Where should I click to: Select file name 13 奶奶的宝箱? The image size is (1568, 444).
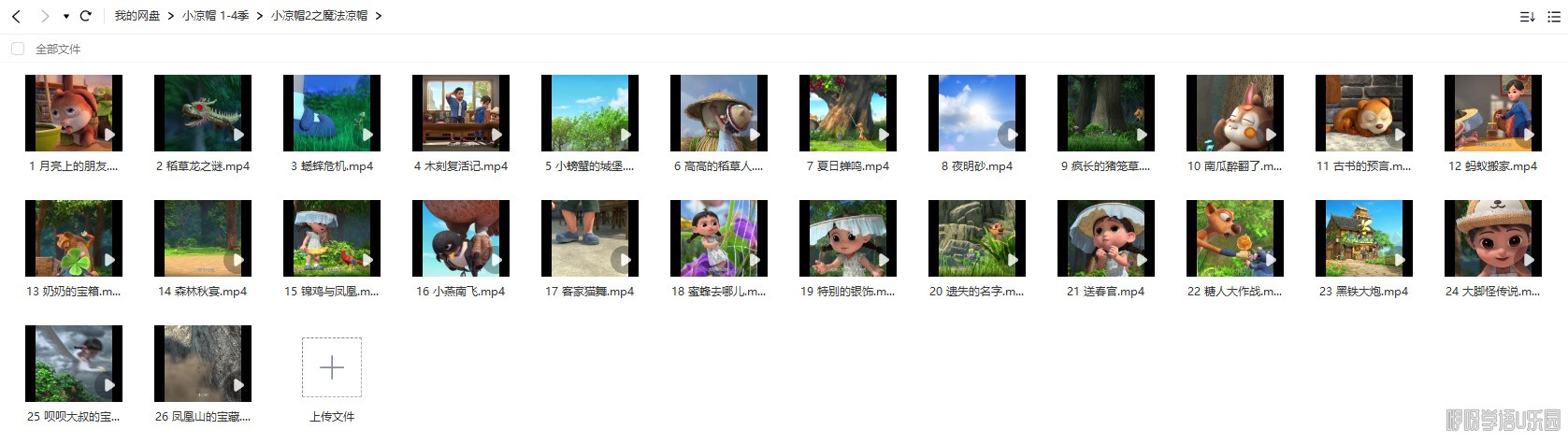74,292
